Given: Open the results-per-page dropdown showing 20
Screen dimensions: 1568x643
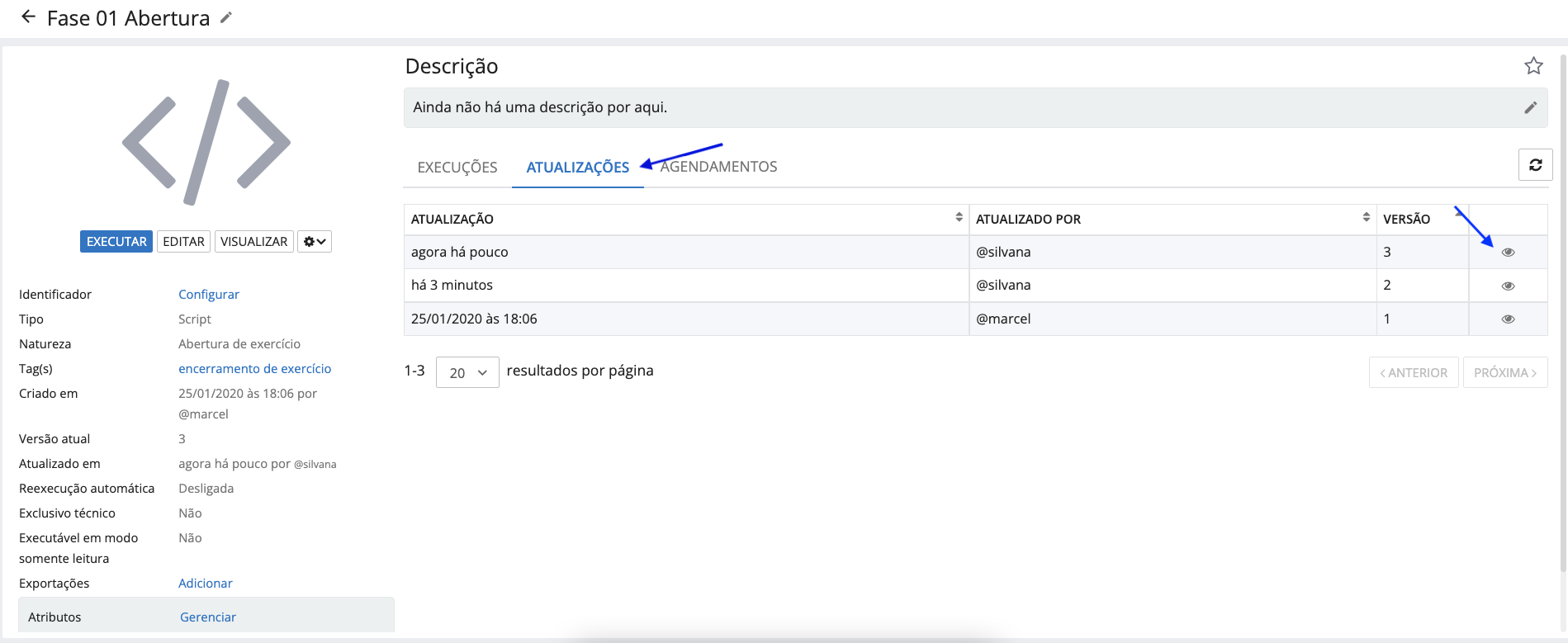Looking at the screenshot, I should [x=467, y=372].
